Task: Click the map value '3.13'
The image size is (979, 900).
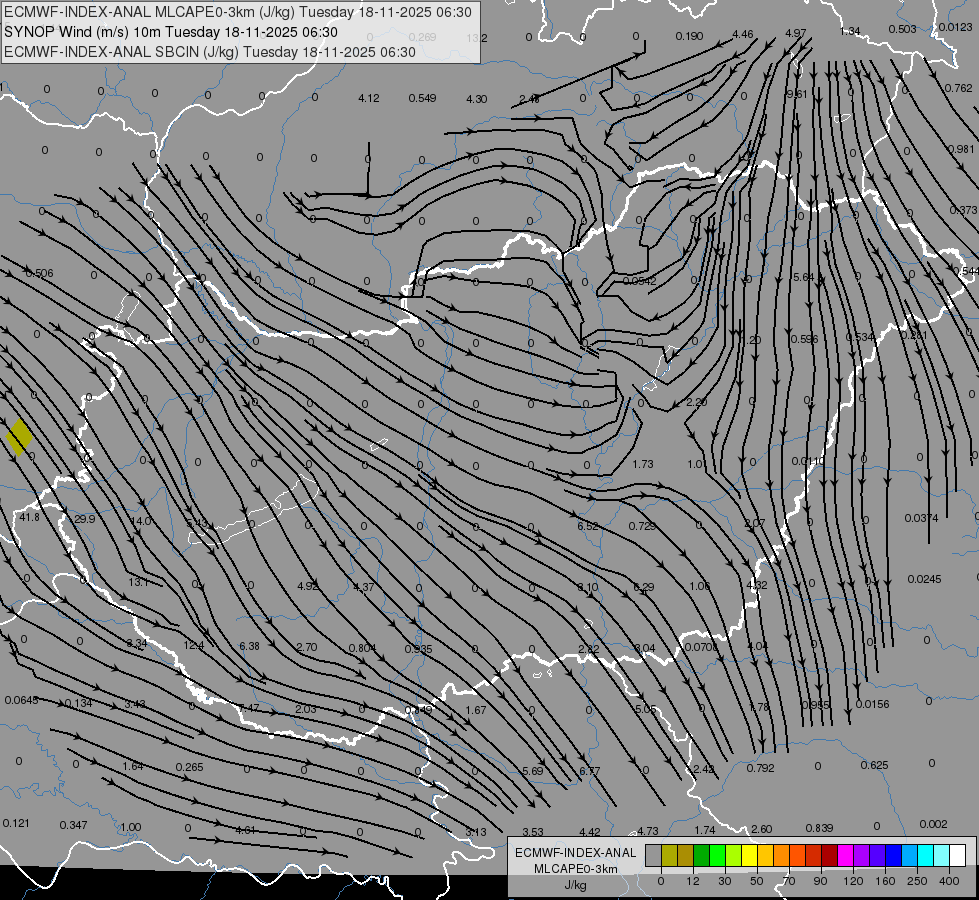Action: (x=476, y=832)
